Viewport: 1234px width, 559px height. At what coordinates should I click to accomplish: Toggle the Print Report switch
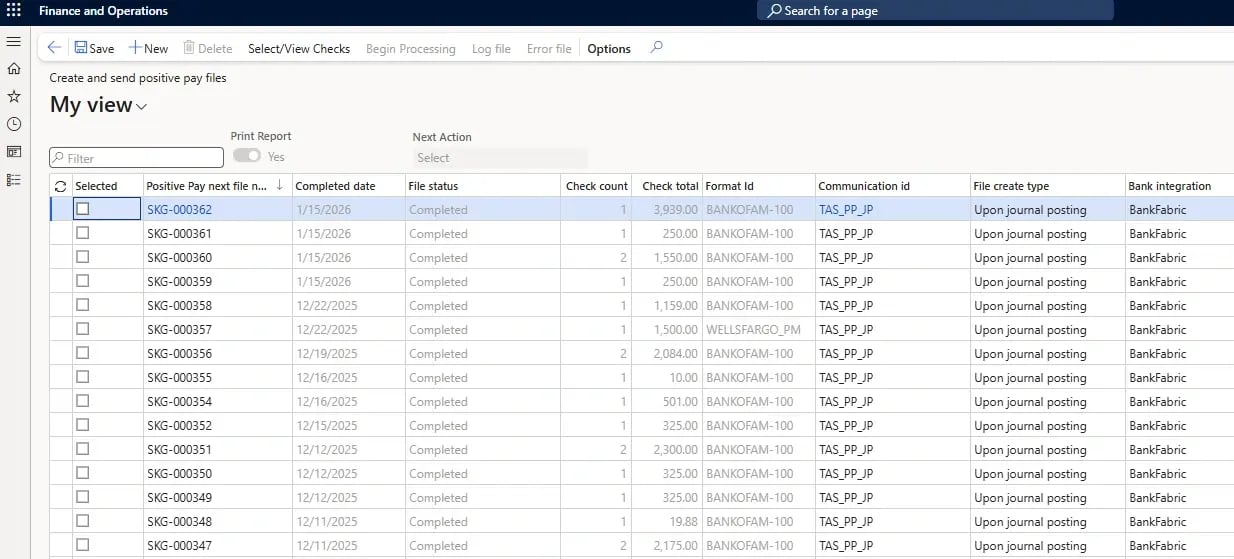pos(247,156)
